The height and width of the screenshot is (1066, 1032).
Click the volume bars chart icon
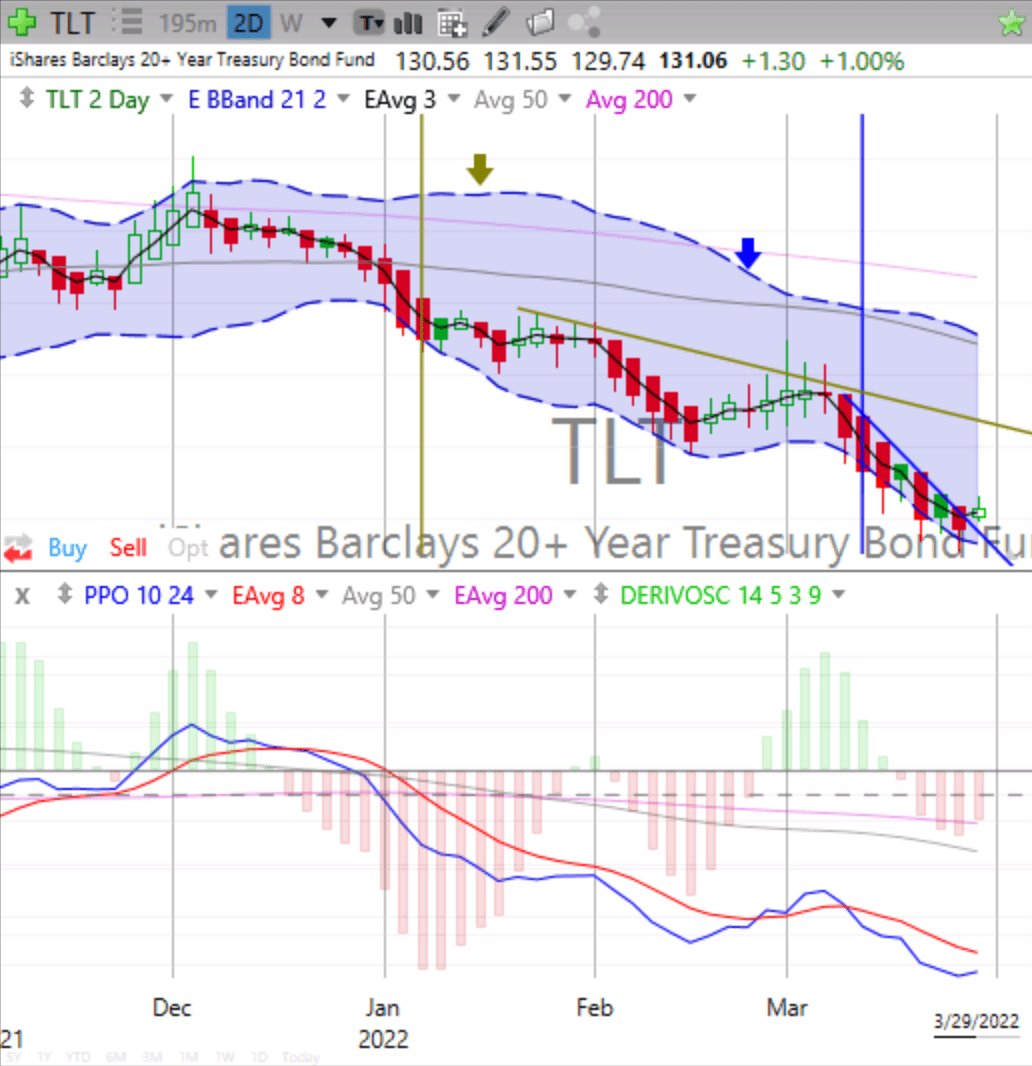[410, 22]
